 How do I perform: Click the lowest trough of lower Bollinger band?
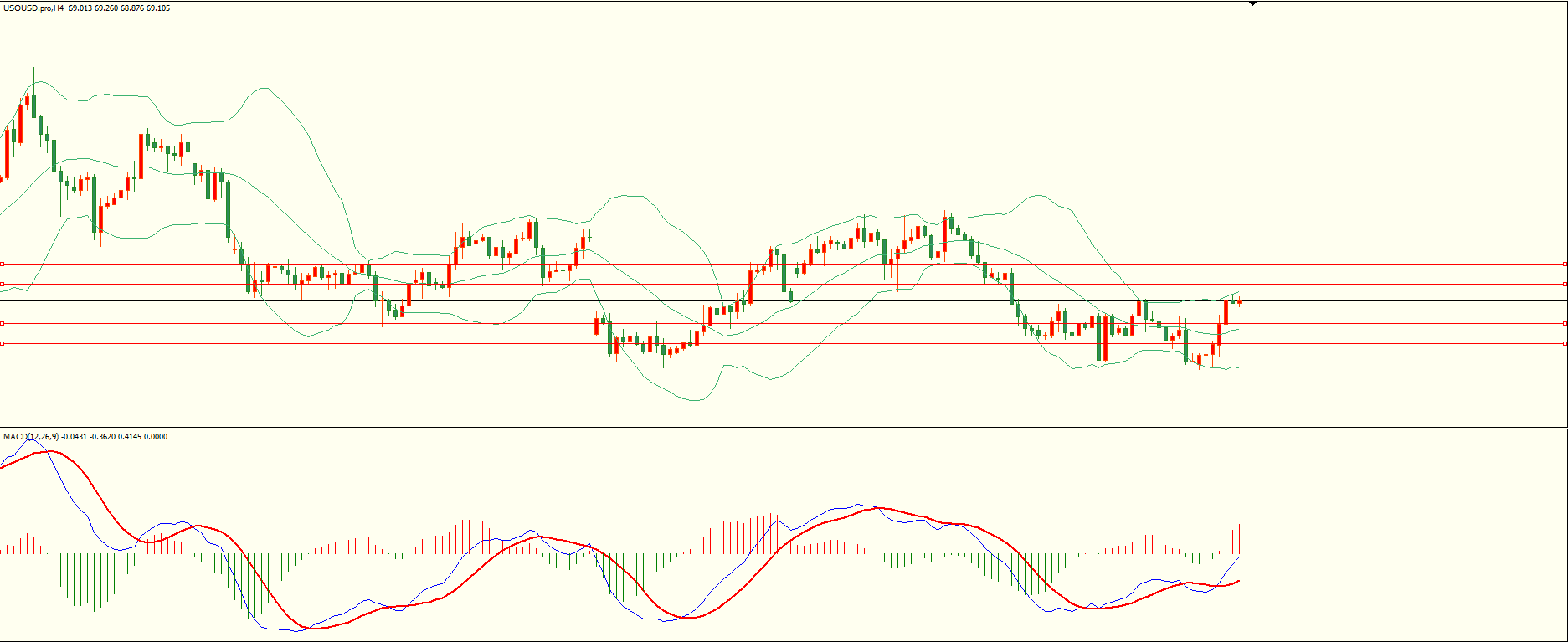(x=695, y=401)
